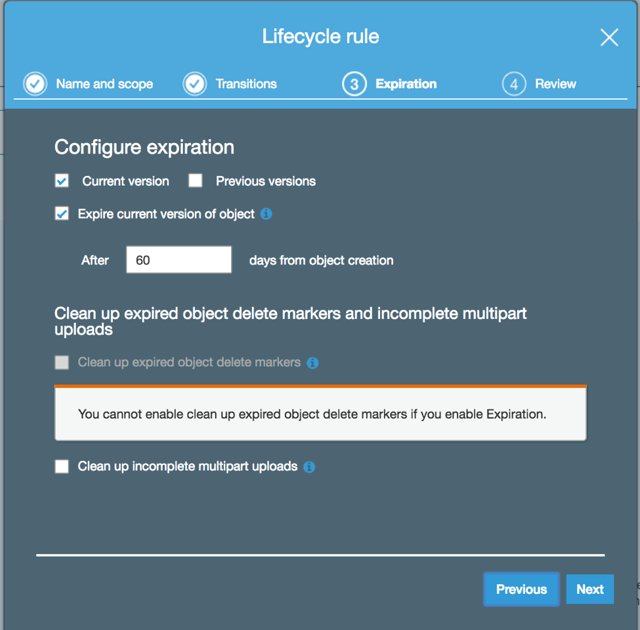Close the Lifecycle rule dialog
The image size is (640, 630).
click(x=609, y=38)
